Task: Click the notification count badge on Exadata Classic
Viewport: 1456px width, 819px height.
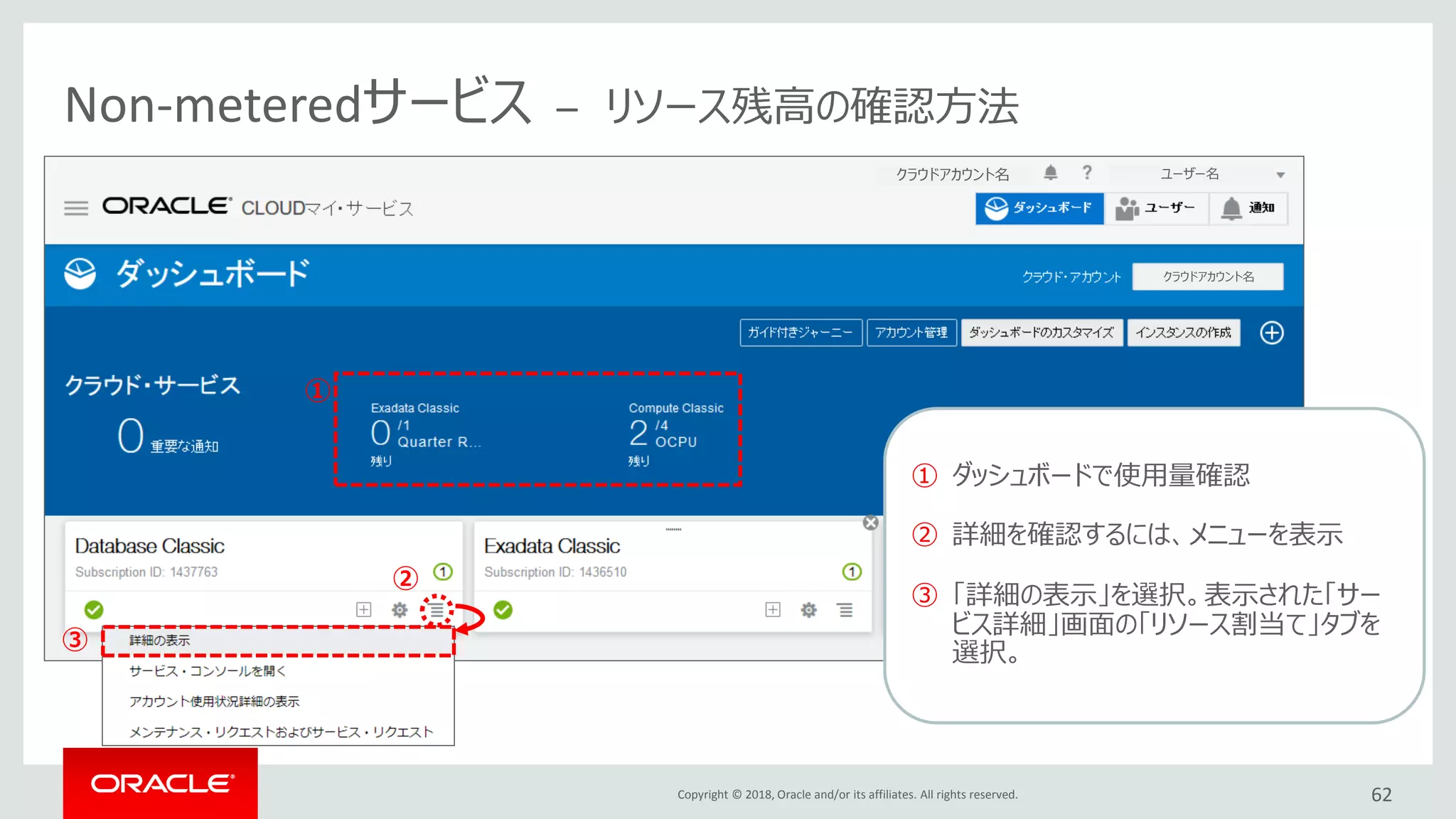Action: [x=852, y=572]
